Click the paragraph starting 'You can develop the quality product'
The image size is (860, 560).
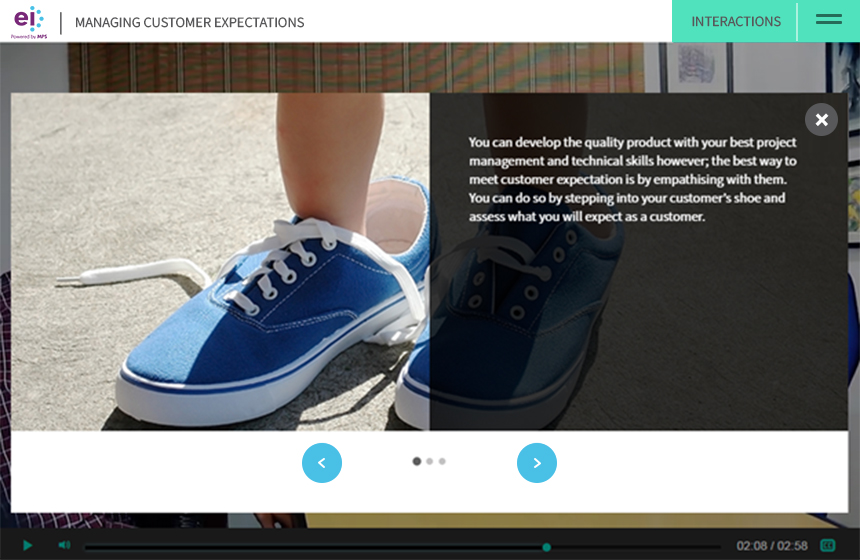pos(632,179)
